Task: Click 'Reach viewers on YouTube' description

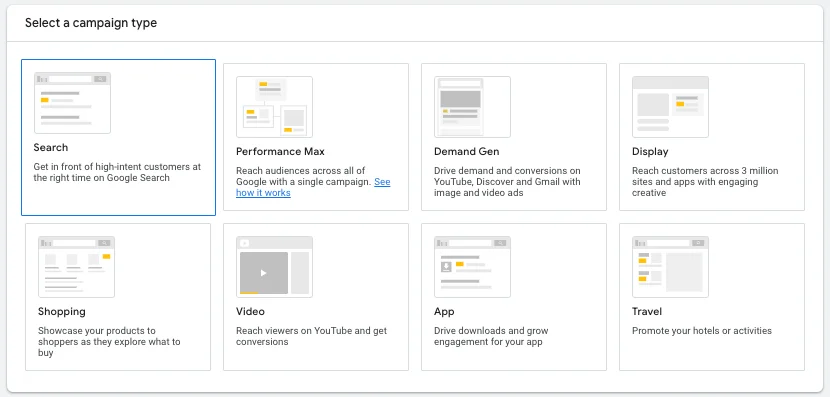Action: [311, 336]
